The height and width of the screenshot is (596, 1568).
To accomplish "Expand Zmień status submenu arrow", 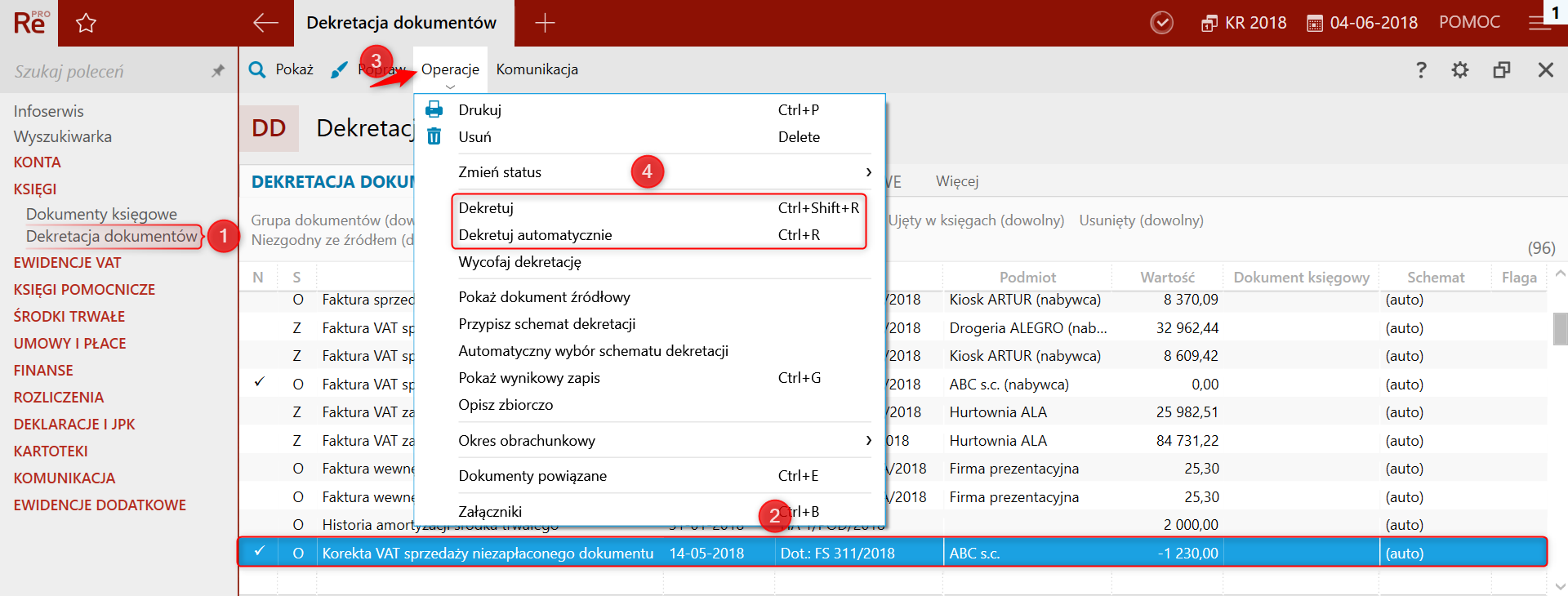I will [868, 171].
